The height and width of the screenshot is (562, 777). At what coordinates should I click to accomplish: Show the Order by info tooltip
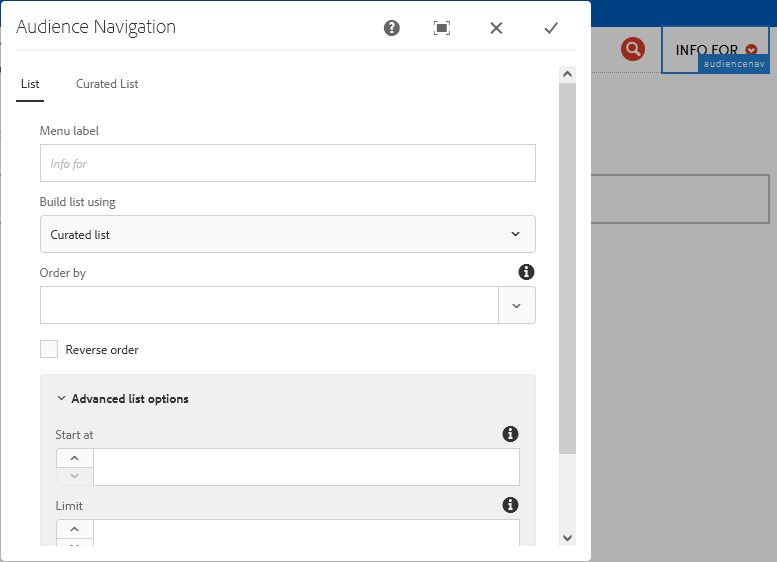coord(526,272)
